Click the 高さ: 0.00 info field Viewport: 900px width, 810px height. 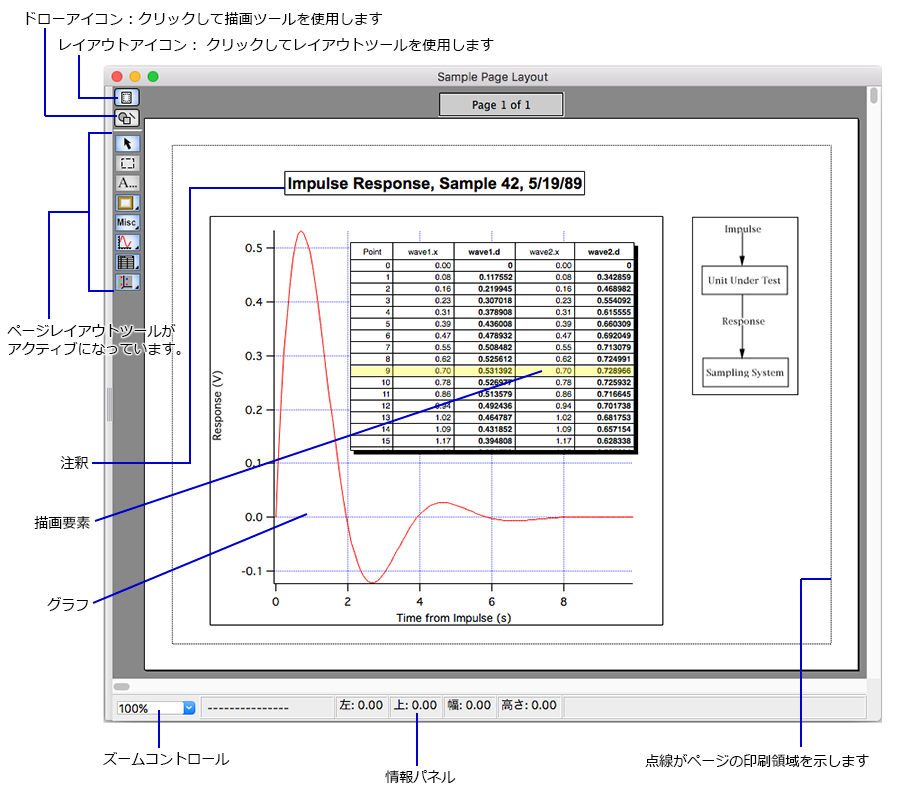(529, 706)
